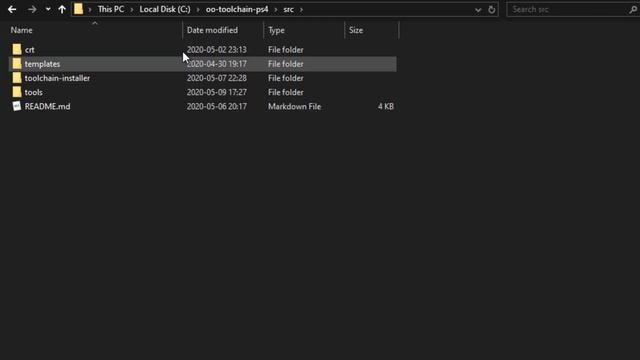Navigate to This PC breadcrumb

(x=111, y=9)
